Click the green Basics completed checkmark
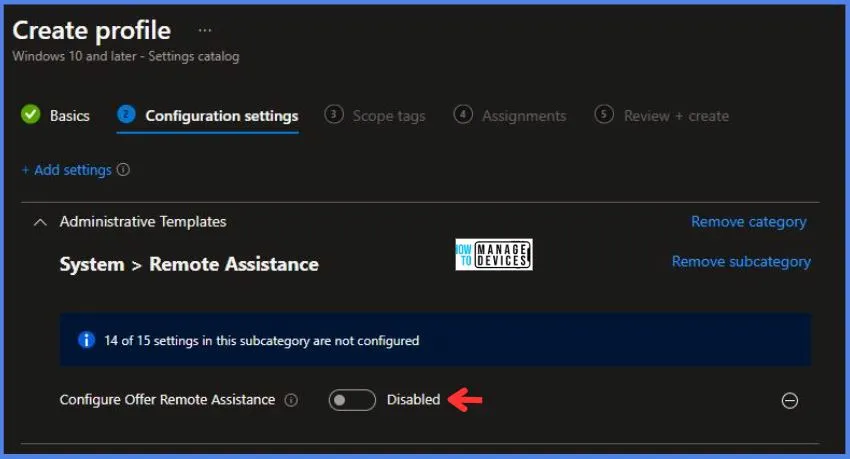Viewport: 850px width, 459px height. tap(31, 114)
